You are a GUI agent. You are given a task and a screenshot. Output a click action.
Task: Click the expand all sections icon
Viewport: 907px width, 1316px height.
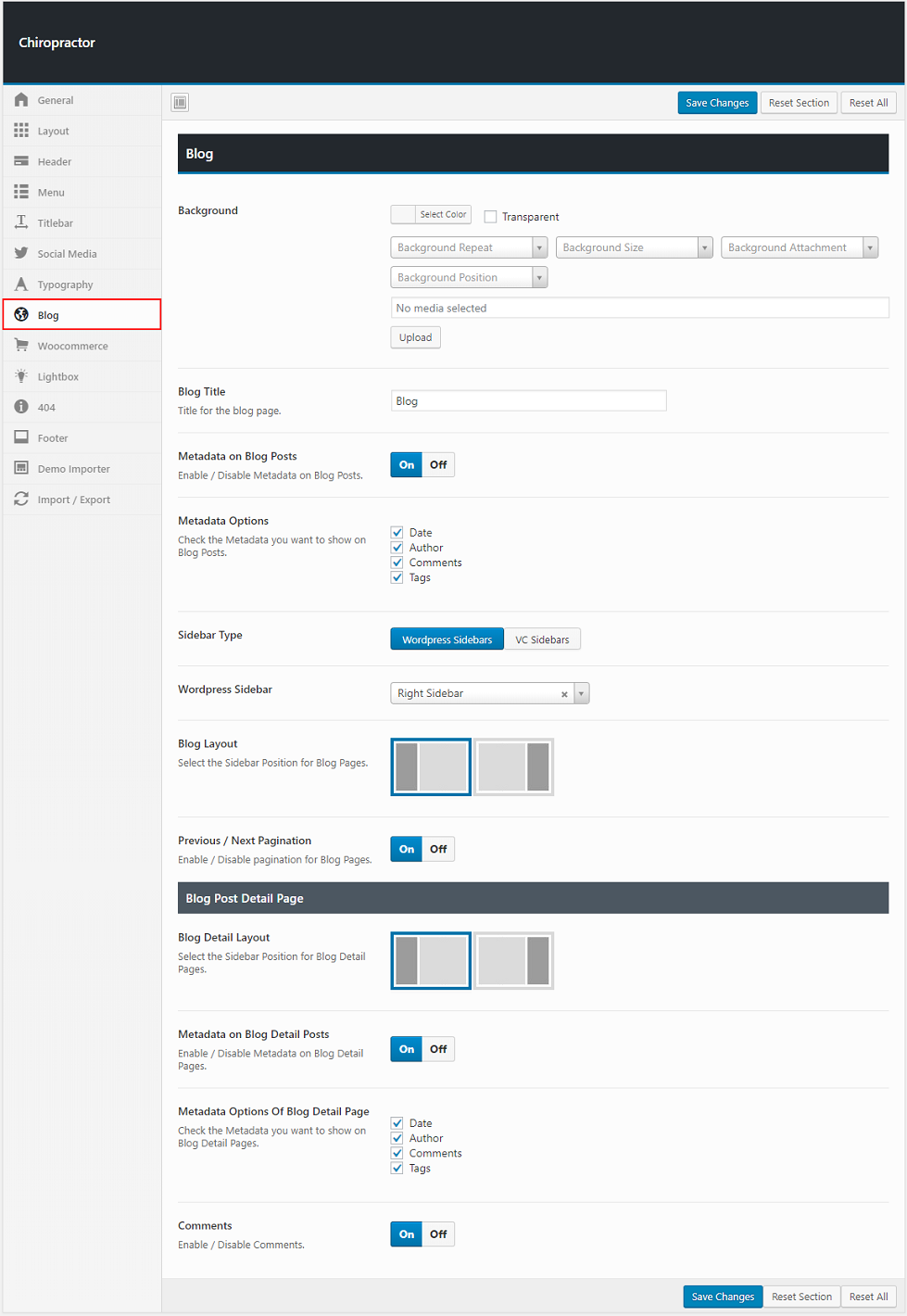(x=180, y=103)
